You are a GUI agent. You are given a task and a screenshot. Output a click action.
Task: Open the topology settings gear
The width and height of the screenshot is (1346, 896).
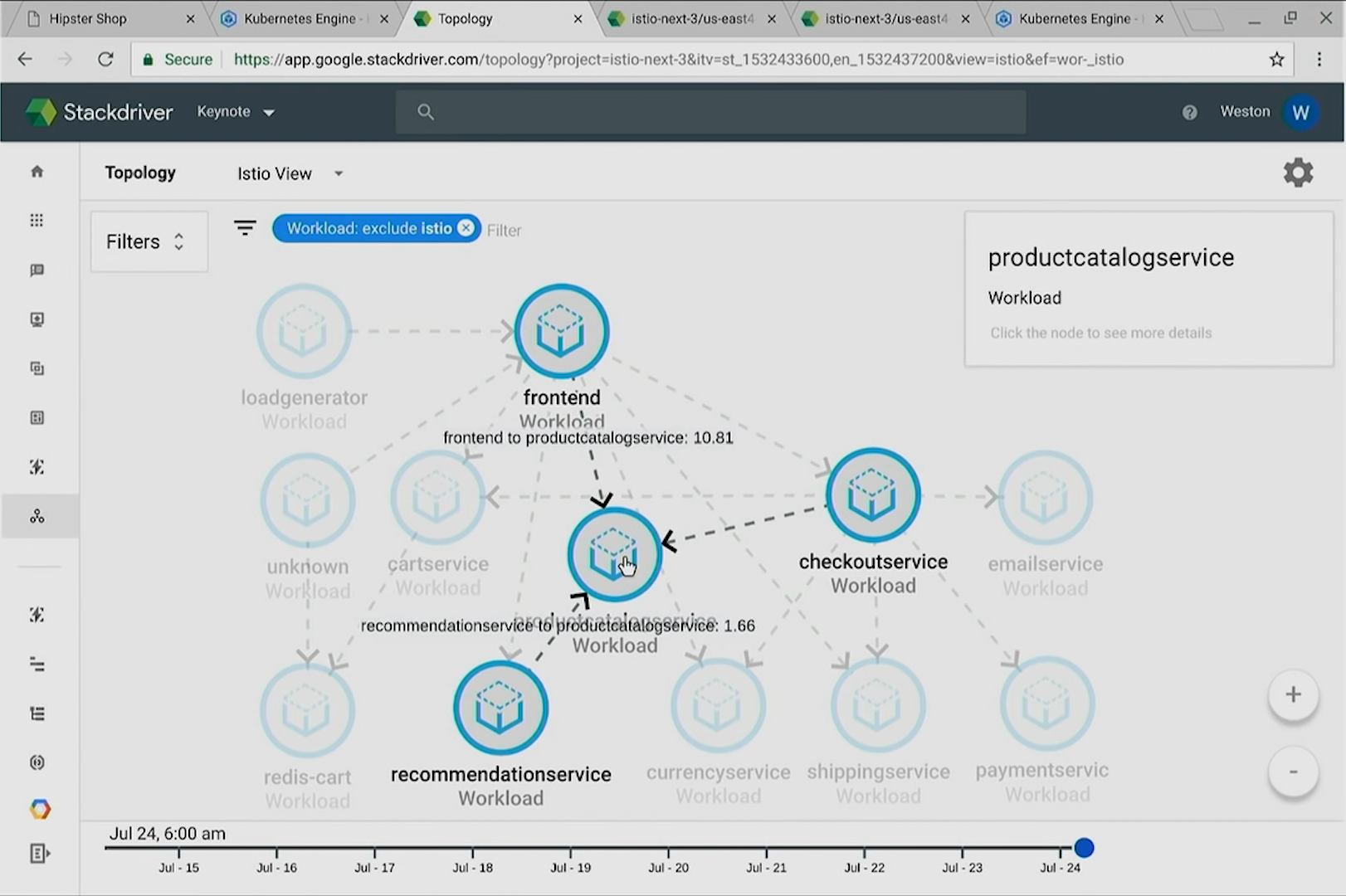point(1298,173)
